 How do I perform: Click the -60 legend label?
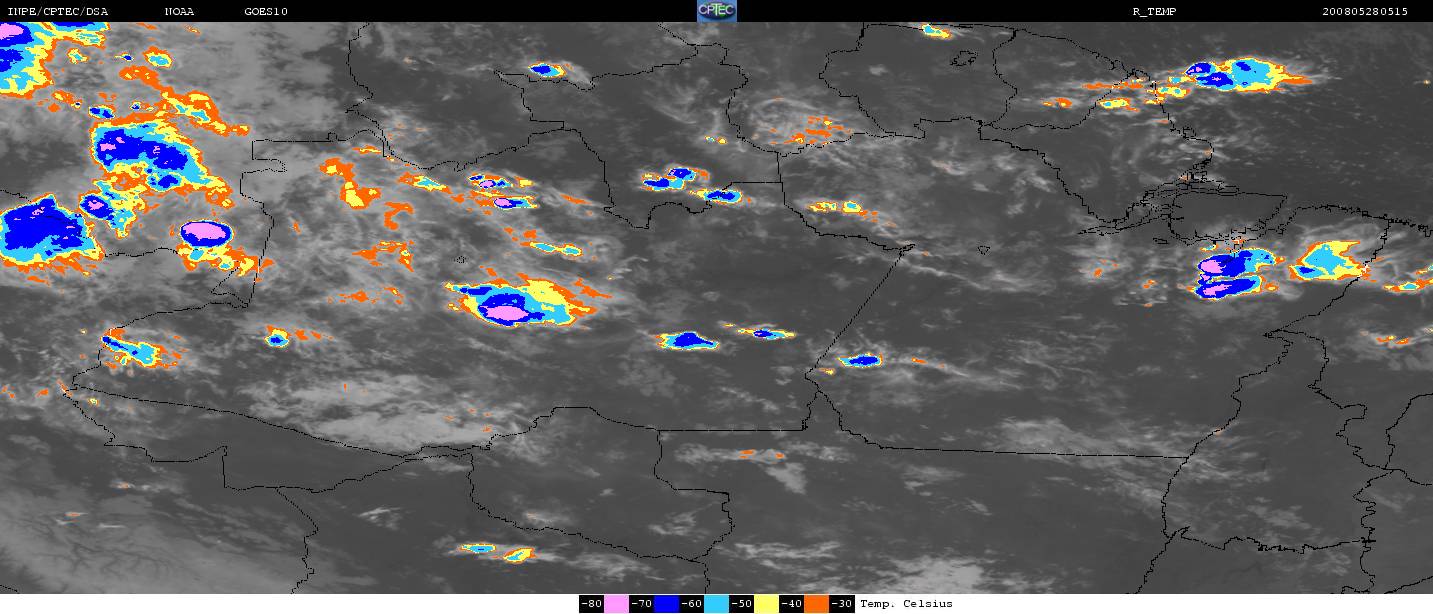pyautogui.click(x=691, y=604)
